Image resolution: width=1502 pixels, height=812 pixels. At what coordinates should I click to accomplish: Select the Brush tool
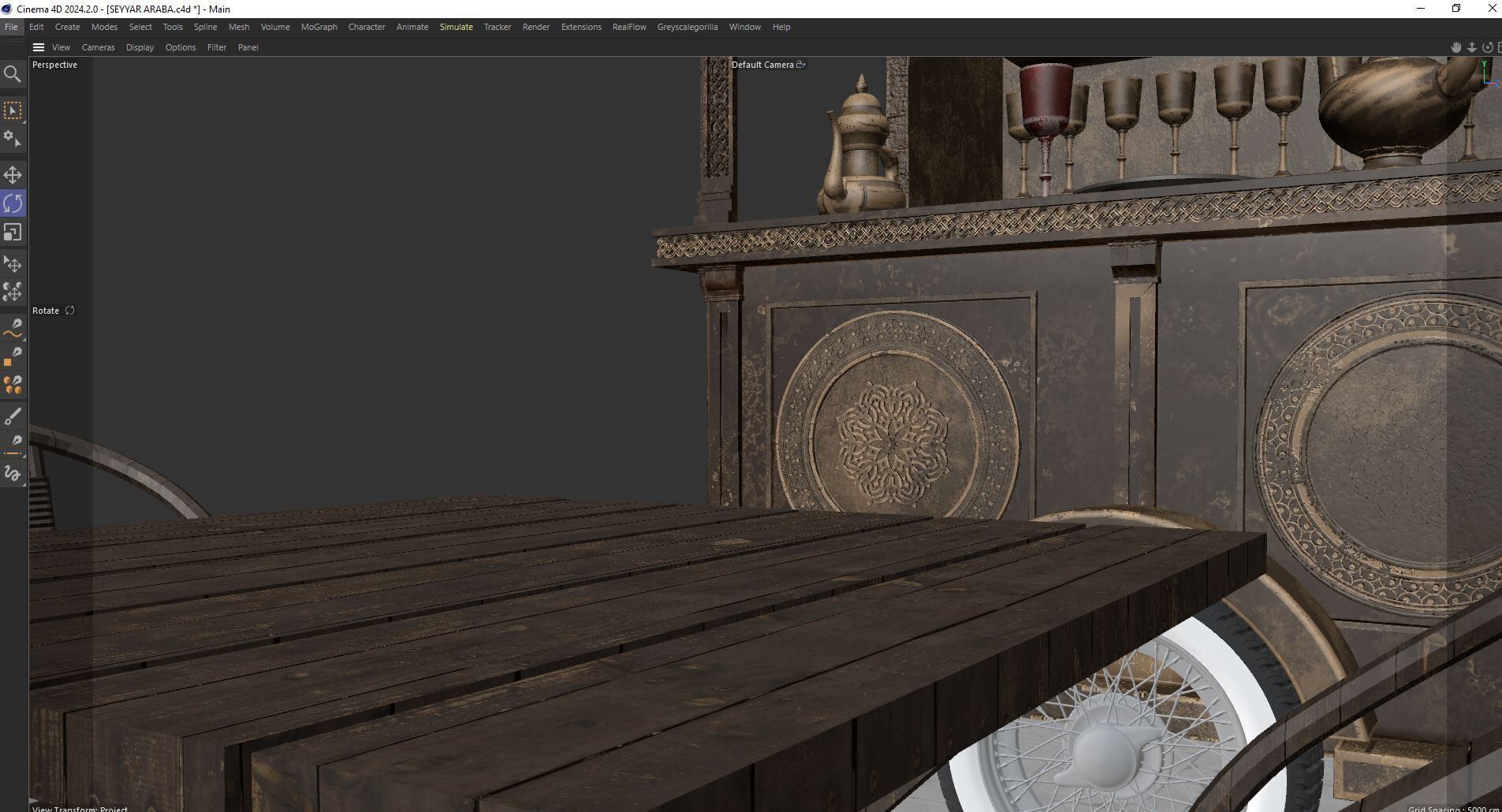click(13, 416)
